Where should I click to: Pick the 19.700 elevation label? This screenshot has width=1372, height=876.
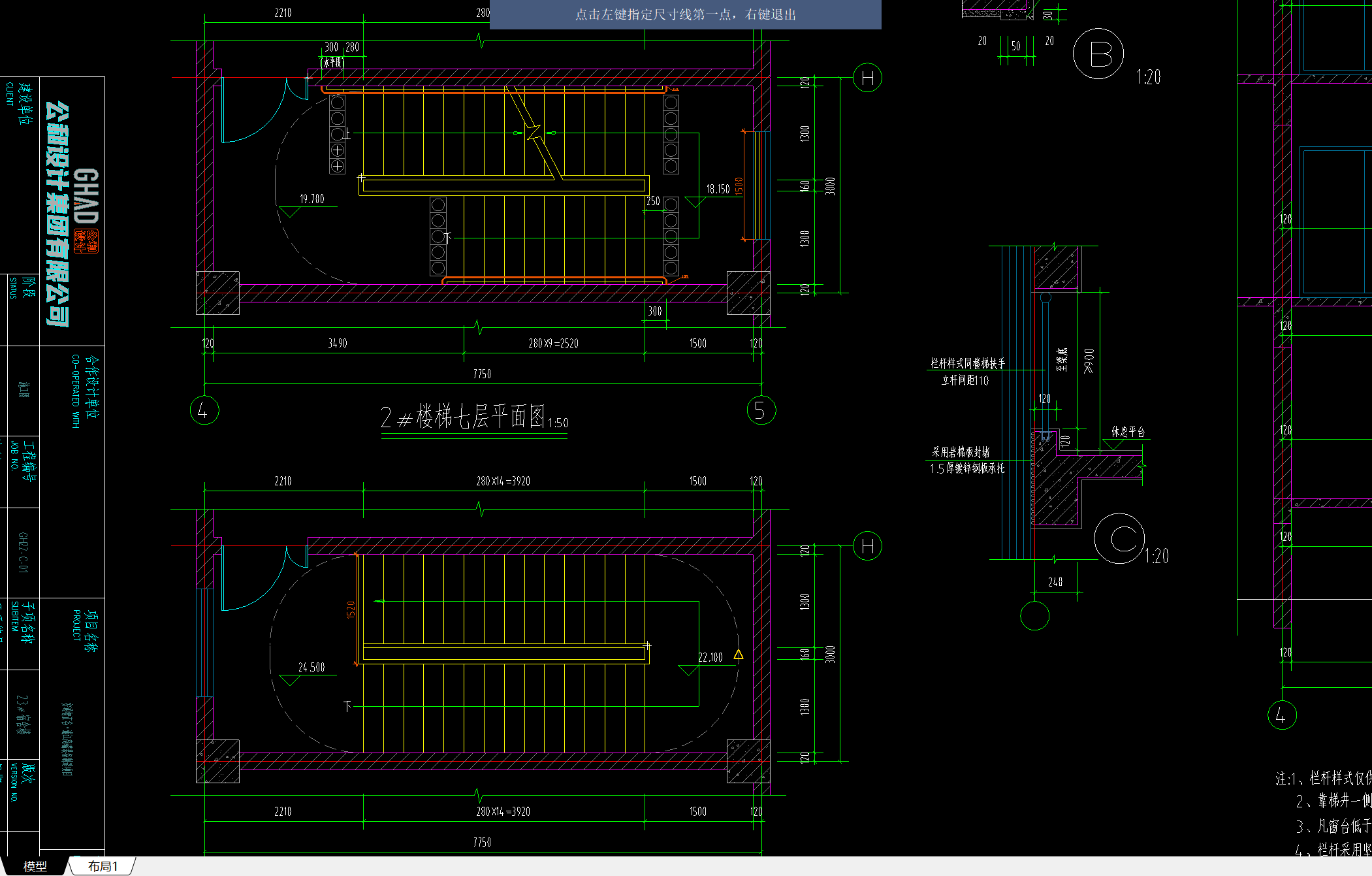point(312,199)
